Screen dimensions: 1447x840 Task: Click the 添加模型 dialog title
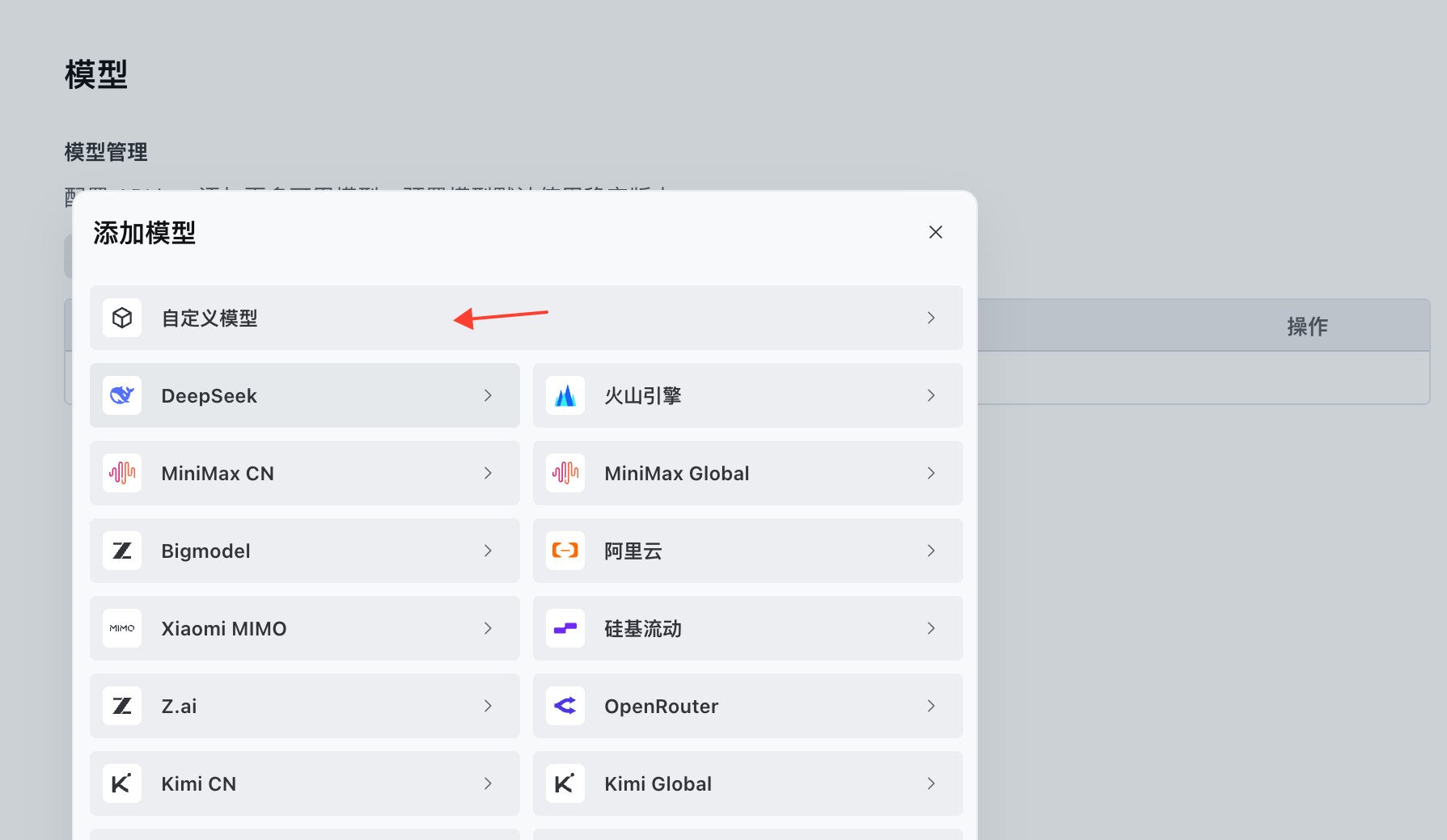[144, 233]
